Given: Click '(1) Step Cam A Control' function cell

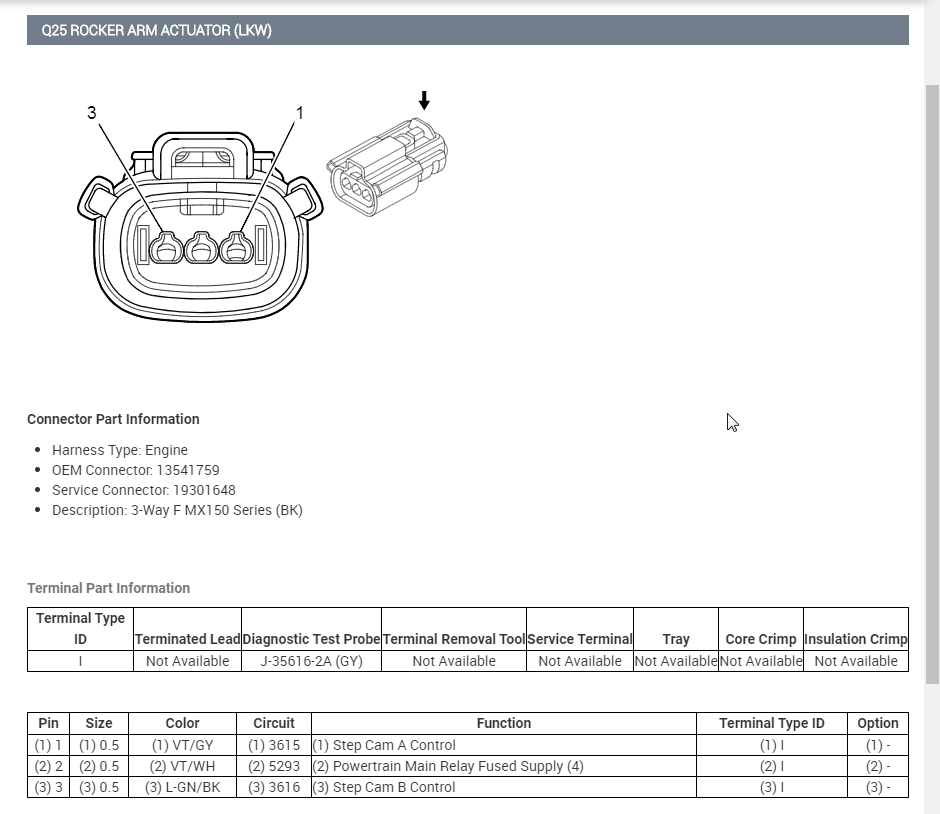Looking at the screenshot, I should (x=504, y=745).
